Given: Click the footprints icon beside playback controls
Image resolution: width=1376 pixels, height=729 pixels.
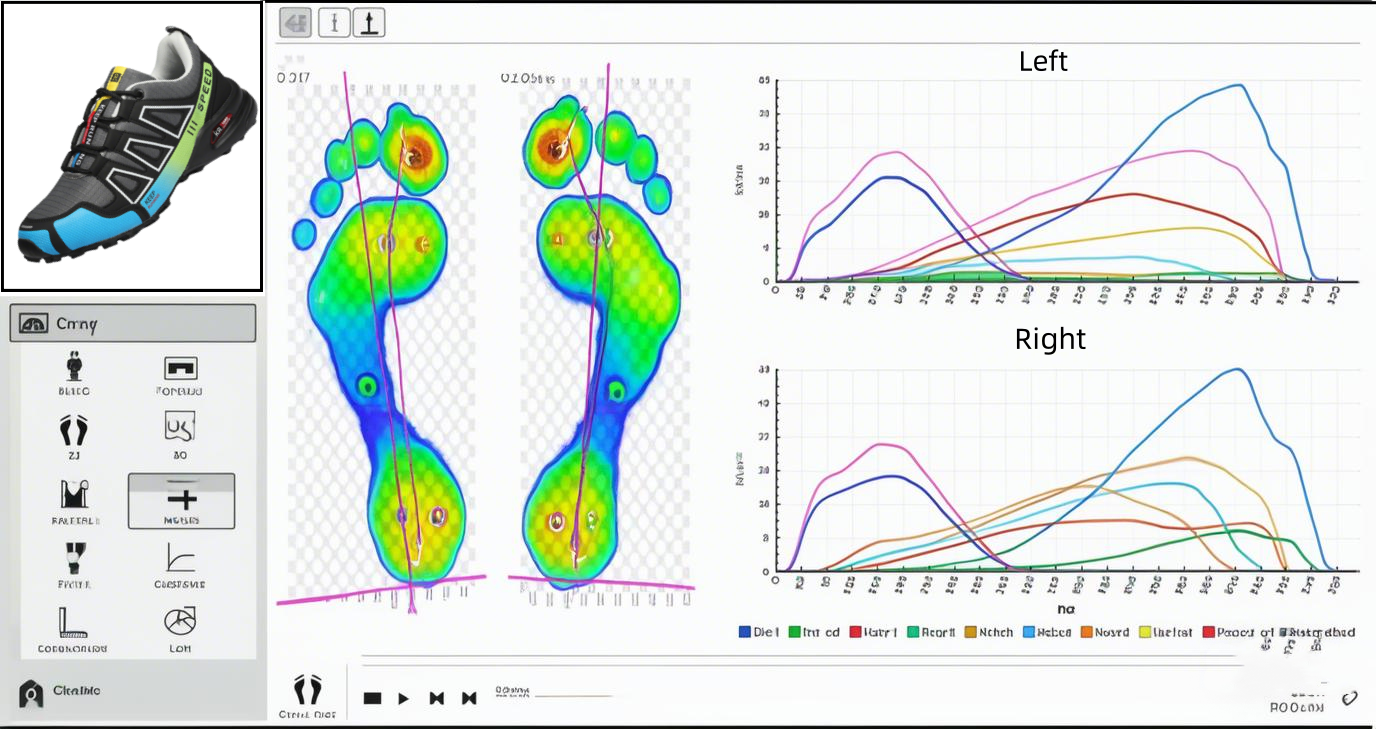Looking at the screenshot, I should 308,689.
